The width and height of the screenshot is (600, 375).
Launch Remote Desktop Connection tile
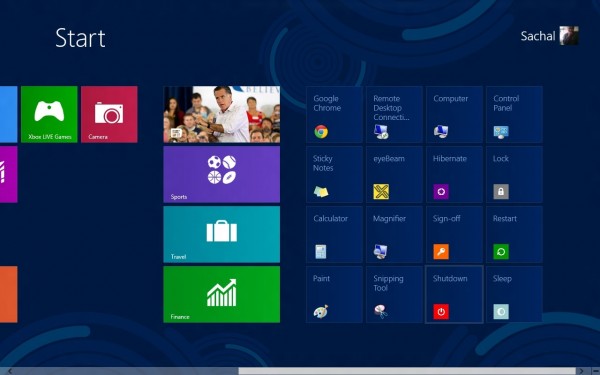point(394,114)
